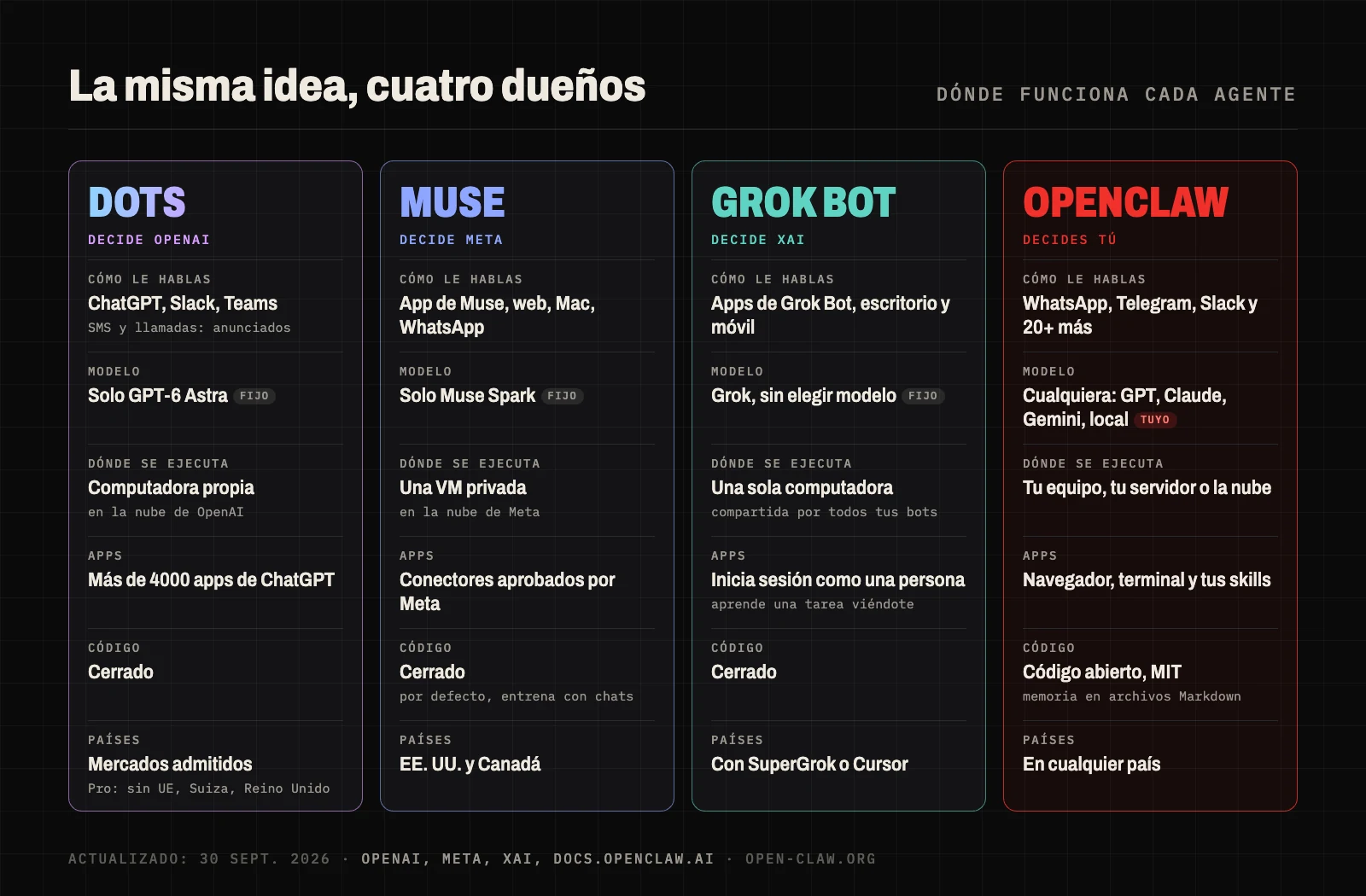The width and height of the screenshot is (1366, 896).
Task: Click "Solo GPT-6 Astra" model text
Action: pos(158,395)
